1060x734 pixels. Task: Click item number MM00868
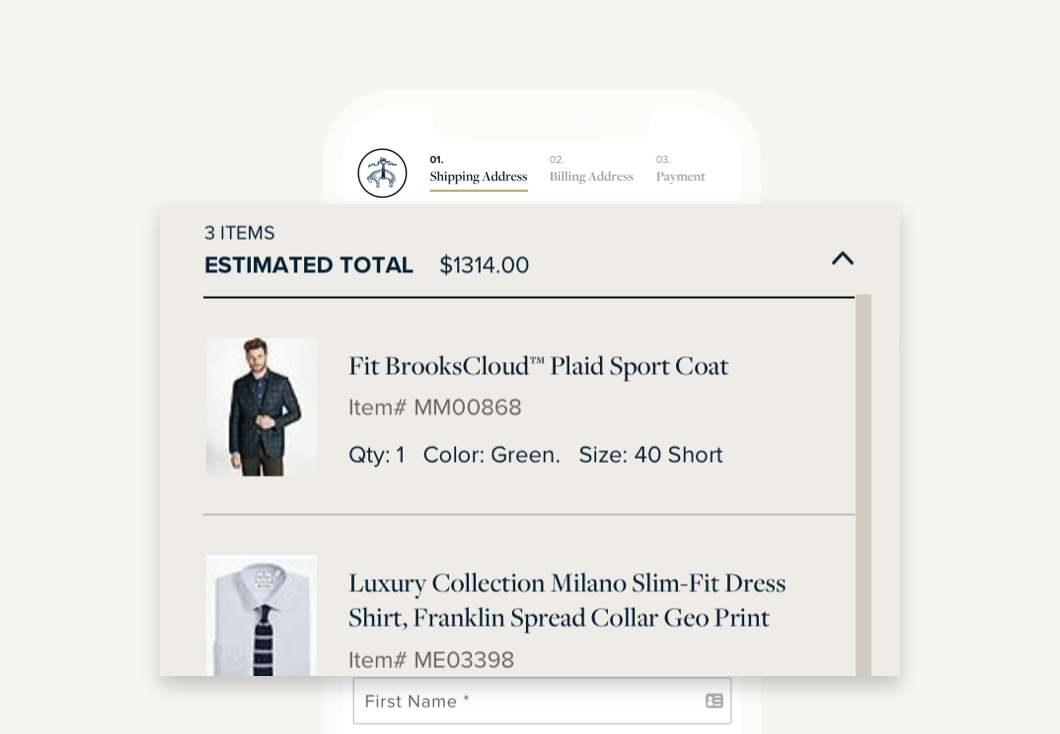click(435, 408)
